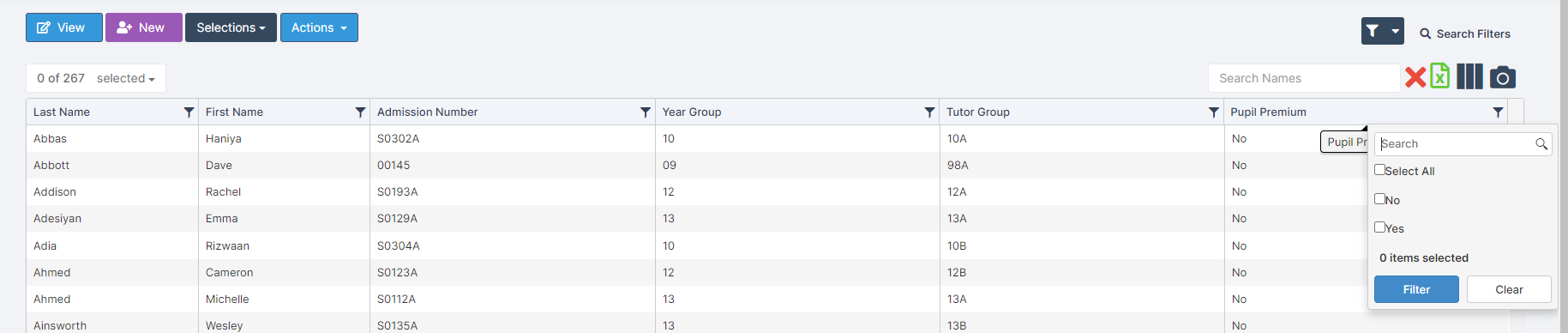Focus the Search Names field
Viewport: 1568px width, 333px height.
pyautogui.click(x=1304, y=78)
